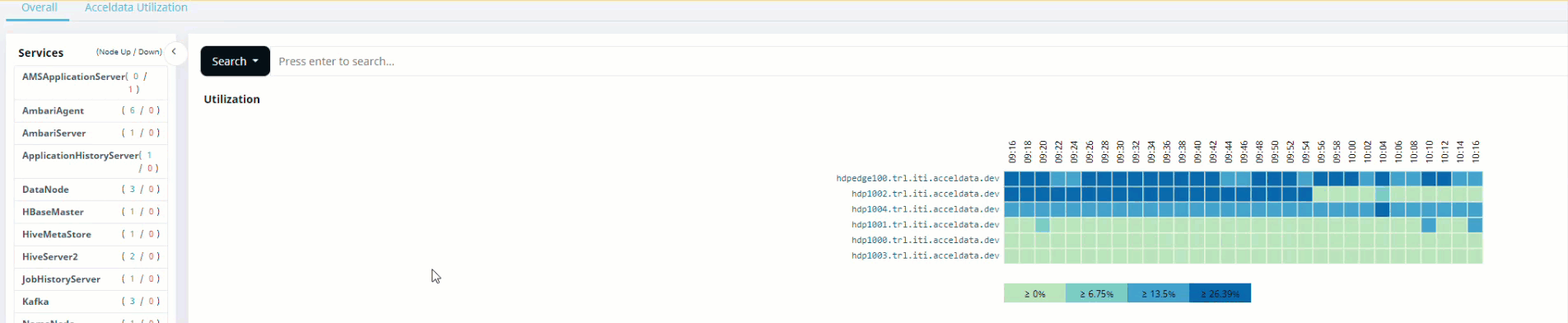Collapse the Services sidebar with the chevron
The image size is (1568, 323).
pyautogui.click(x=174, y=52)
